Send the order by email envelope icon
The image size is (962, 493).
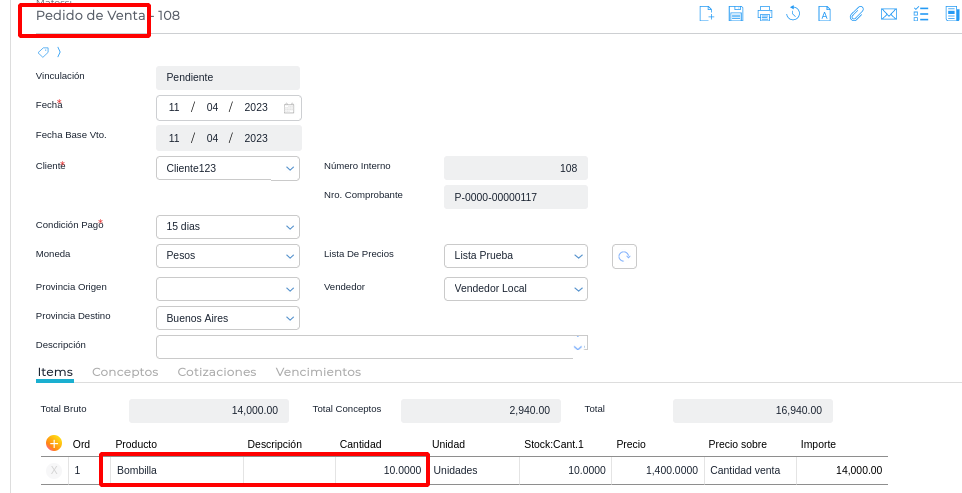(888, 14)
